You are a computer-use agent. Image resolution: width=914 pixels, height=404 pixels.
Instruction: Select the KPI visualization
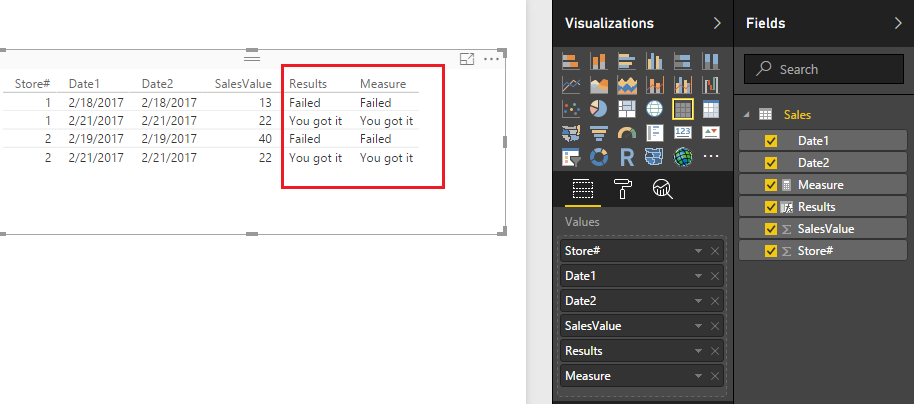(711, 133)
